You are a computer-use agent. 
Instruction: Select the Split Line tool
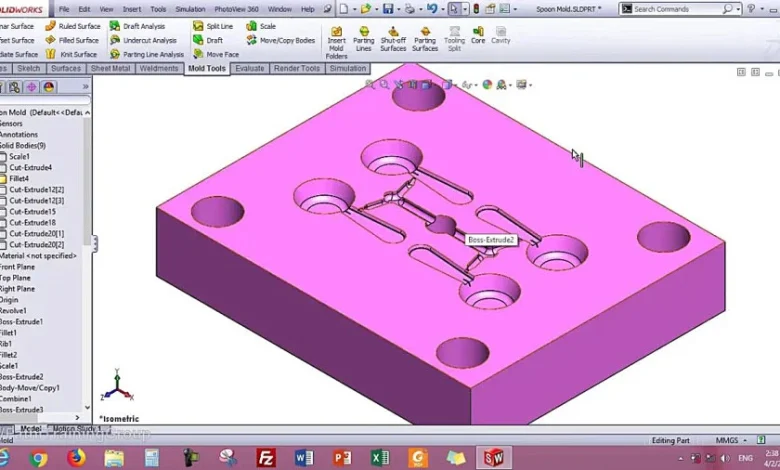tap(213, 26)
